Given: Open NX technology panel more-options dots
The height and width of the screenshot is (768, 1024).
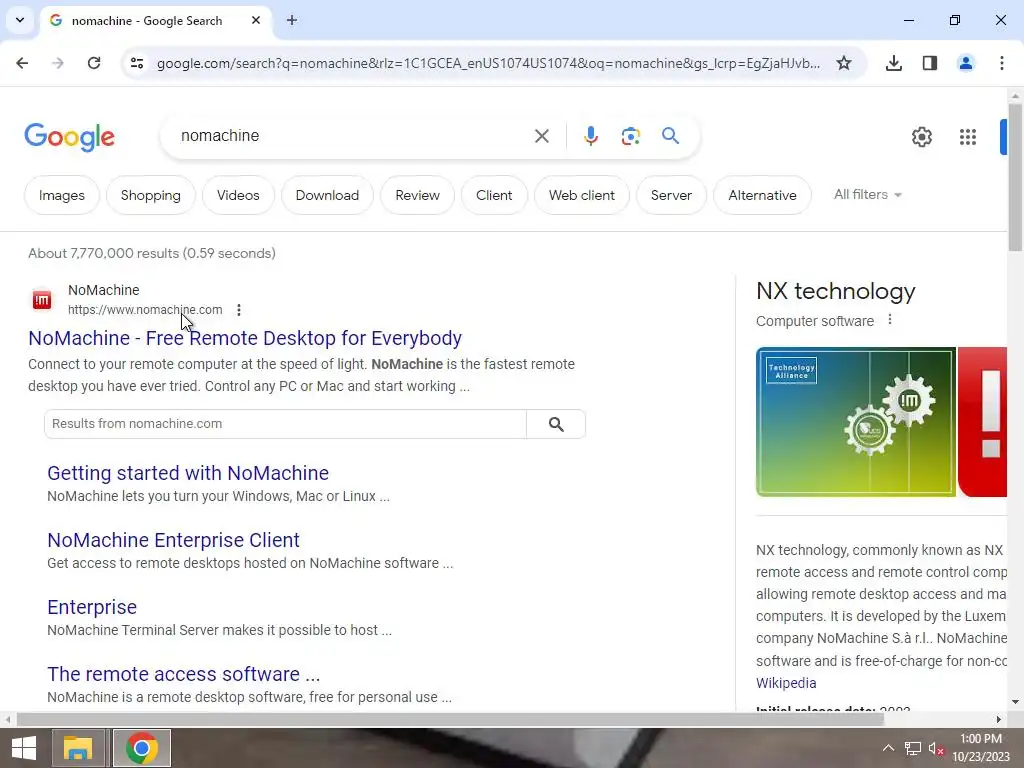Looking at the screenshot, I should (889, 320).
